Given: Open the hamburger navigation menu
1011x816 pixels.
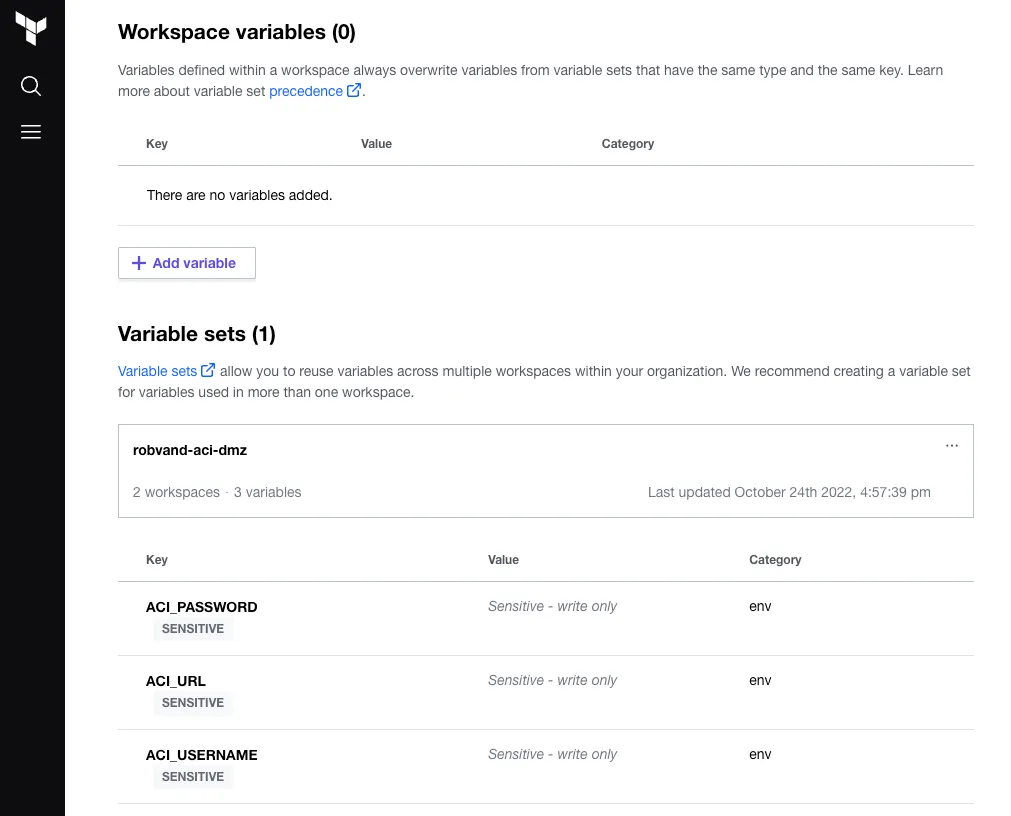Looking at the screenshot, I should coord(31,132).
